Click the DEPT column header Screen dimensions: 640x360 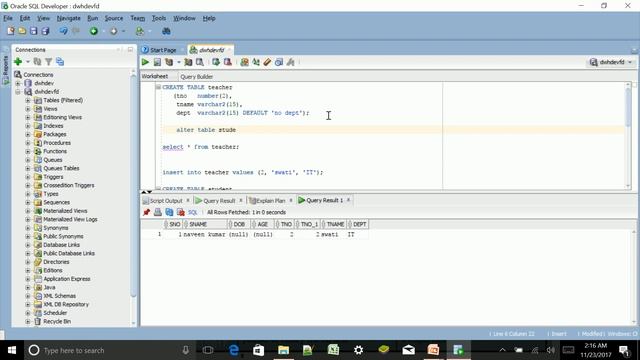click(358, 224)
